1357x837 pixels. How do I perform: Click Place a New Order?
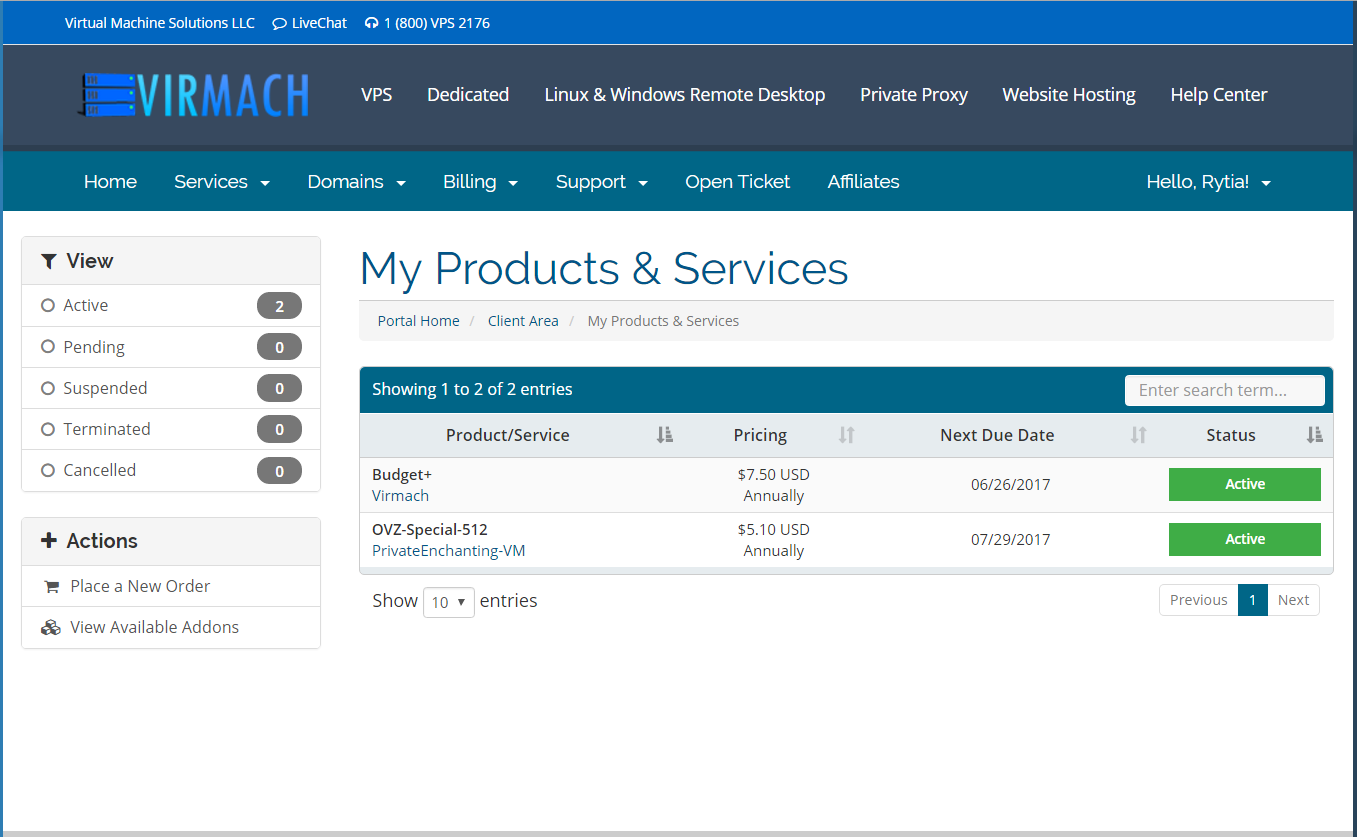[140, 586]
